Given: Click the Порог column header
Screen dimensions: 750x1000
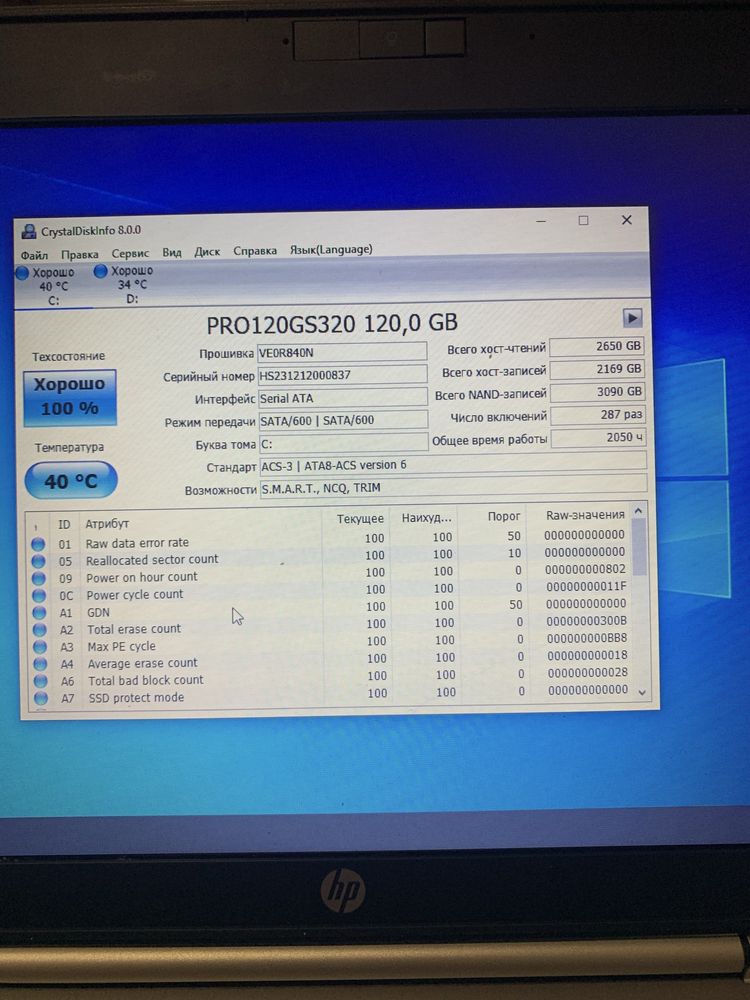Looking at the screenshot, I should 504,516.
